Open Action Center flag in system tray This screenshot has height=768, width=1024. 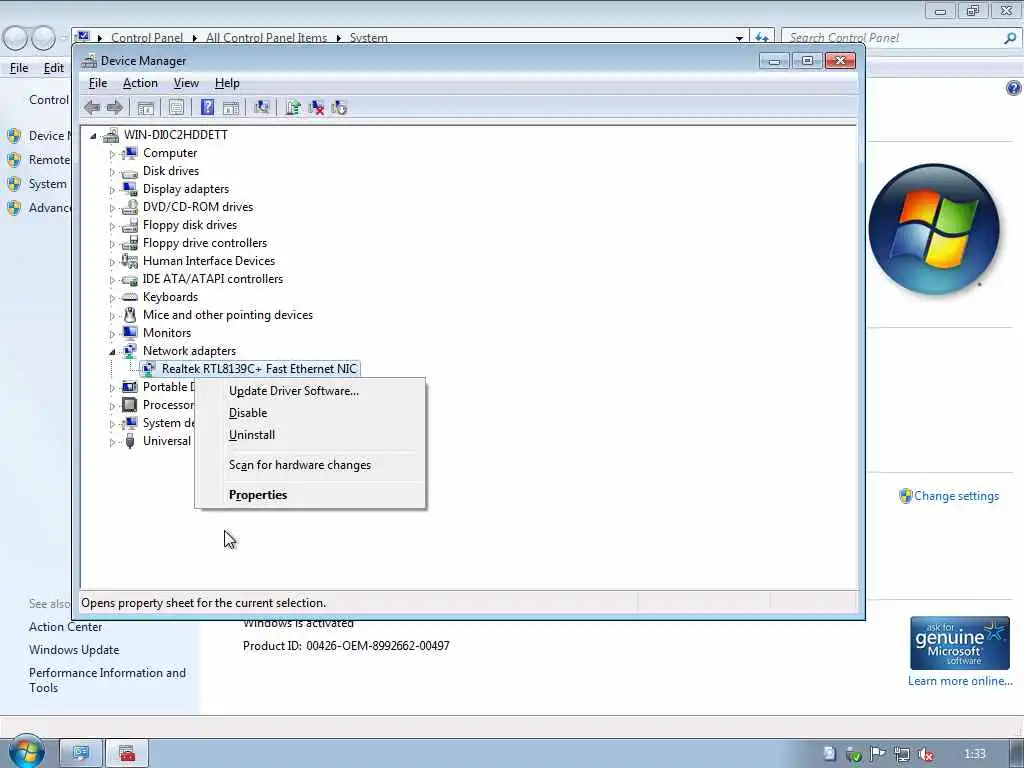(878, 754)
